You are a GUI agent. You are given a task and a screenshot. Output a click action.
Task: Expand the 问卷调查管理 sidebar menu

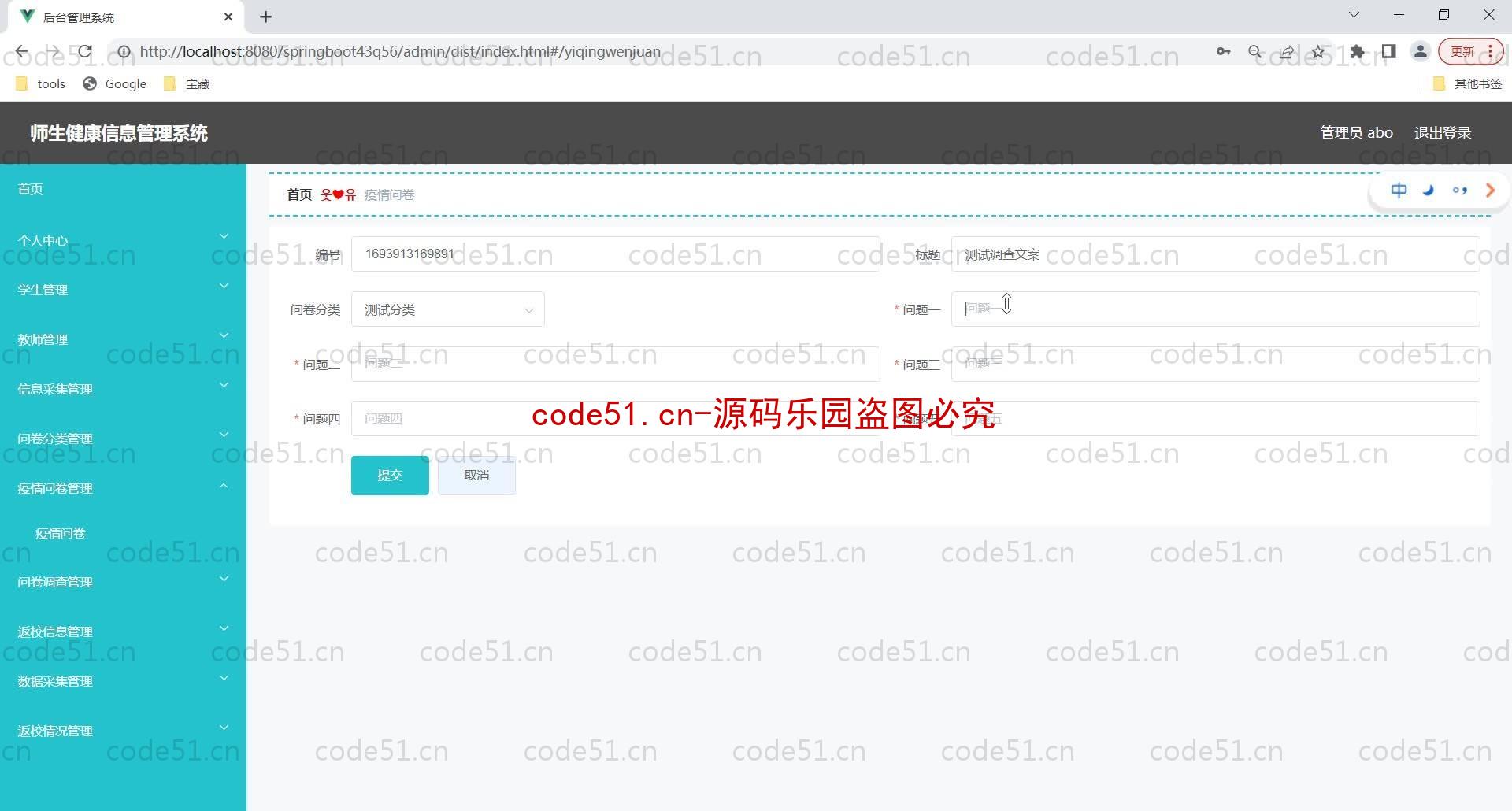click(123, 581)
